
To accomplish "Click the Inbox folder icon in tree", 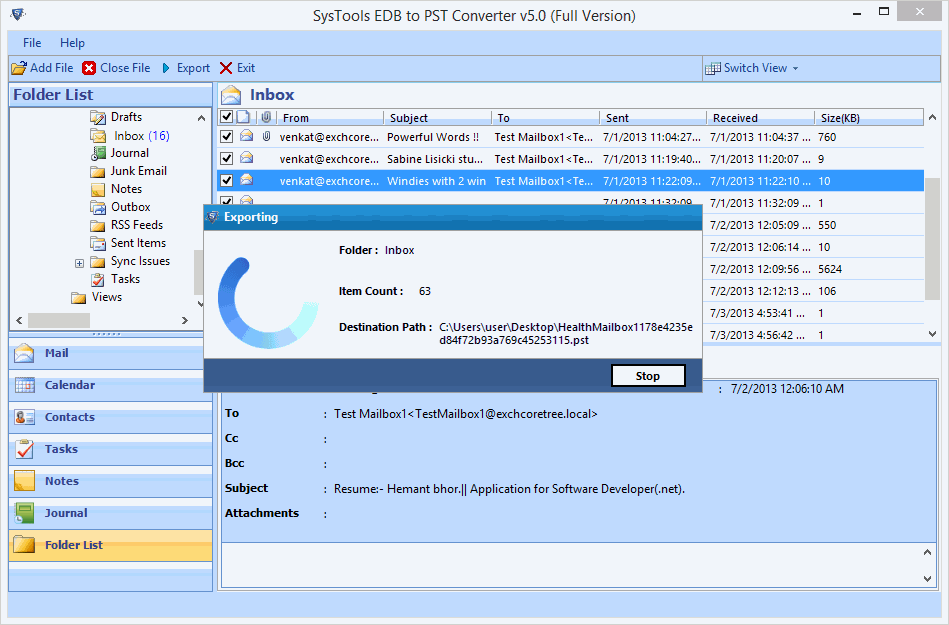I will 98,136.
